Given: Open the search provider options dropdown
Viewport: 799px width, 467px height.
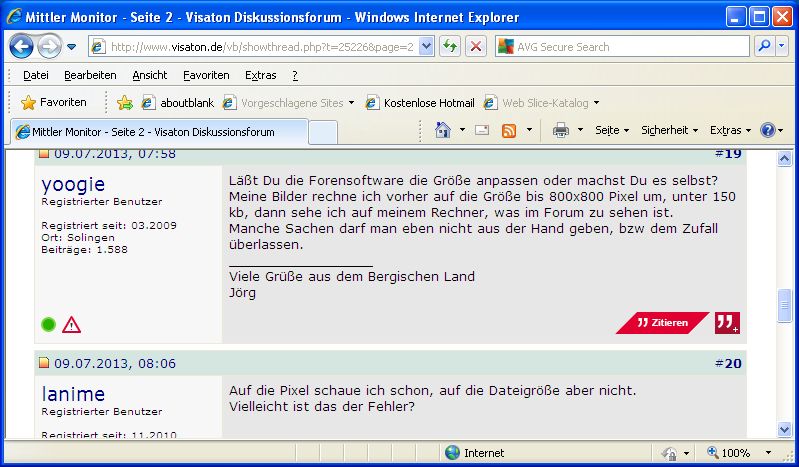Looking at the screenshot, I should [782, 46].
